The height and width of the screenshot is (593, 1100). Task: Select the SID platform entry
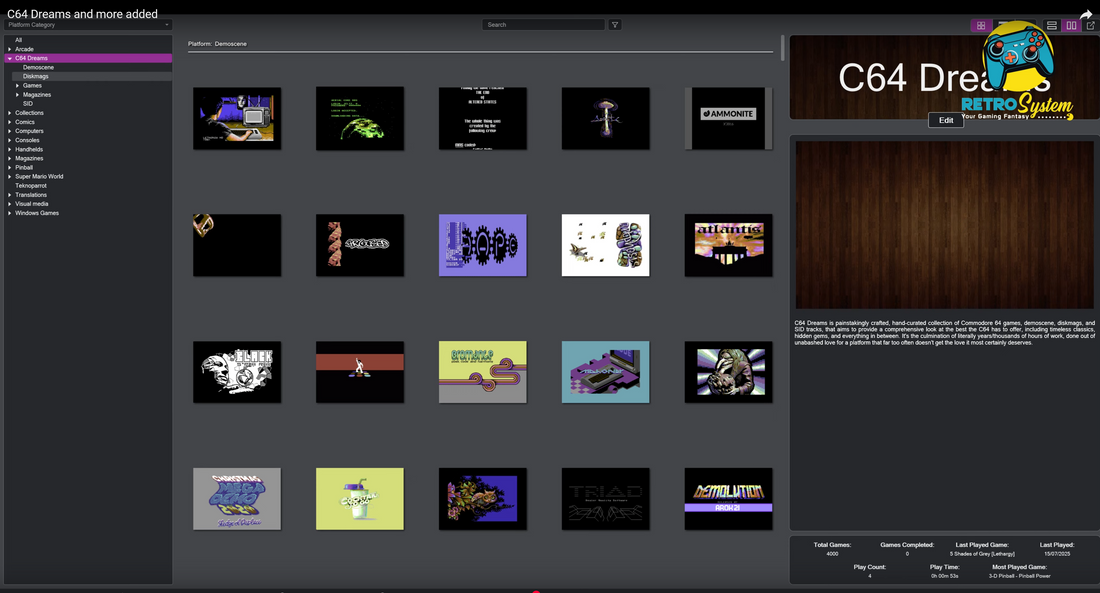pyautogui.click(x=27, y=104)
